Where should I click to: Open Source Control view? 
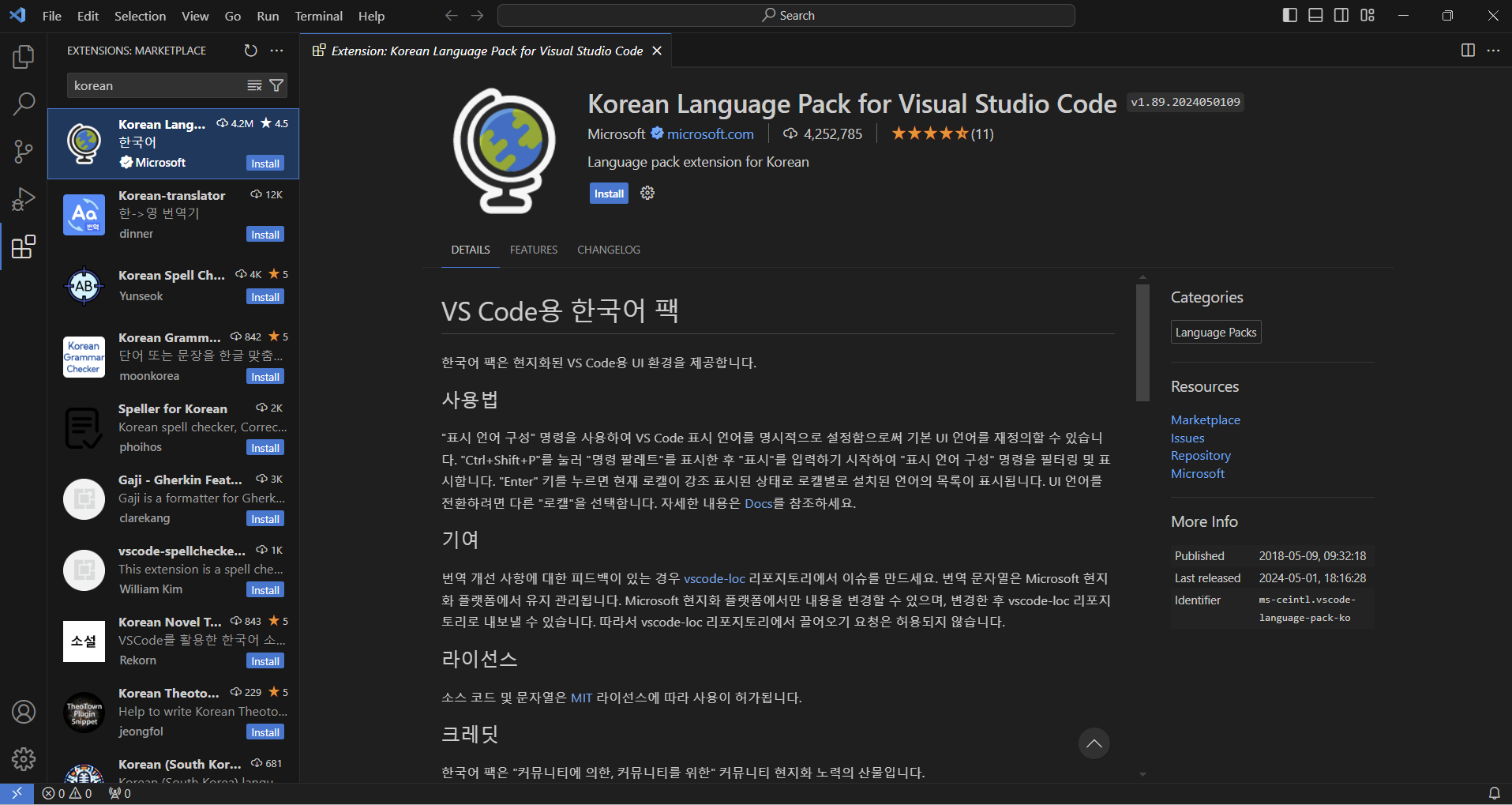tap(24, 152)
